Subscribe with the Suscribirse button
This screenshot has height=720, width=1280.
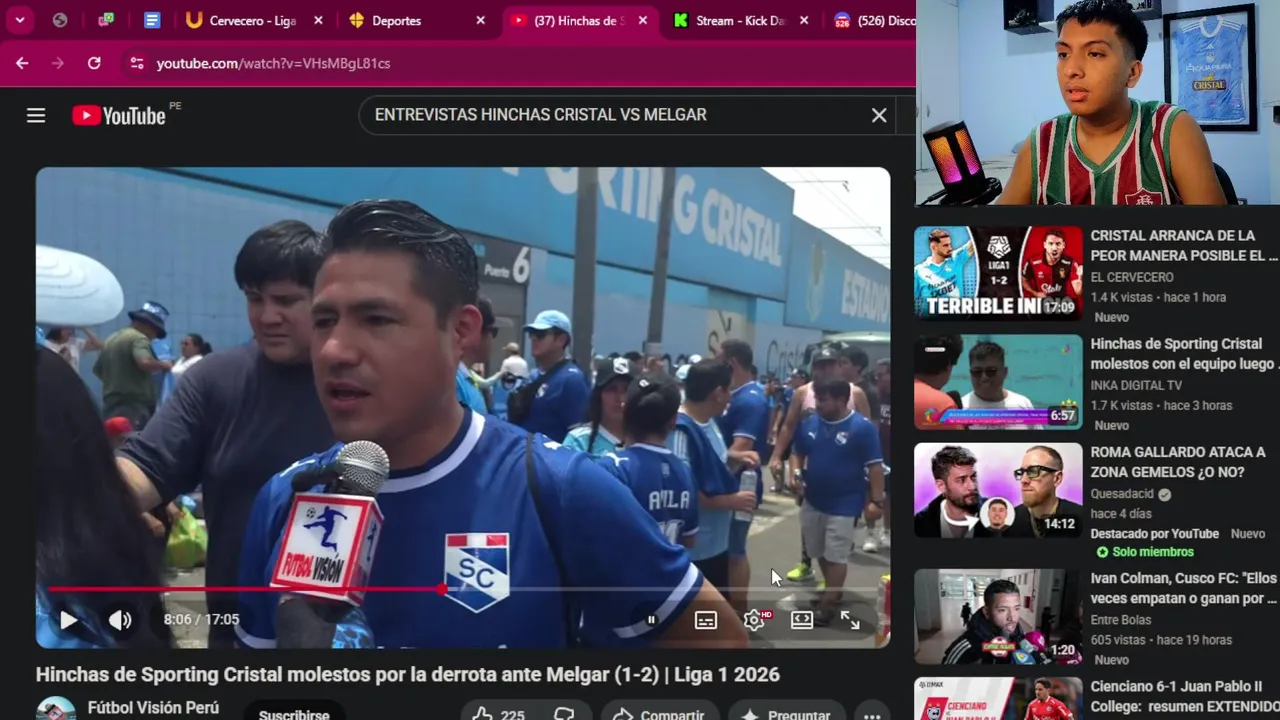(294, 713)
